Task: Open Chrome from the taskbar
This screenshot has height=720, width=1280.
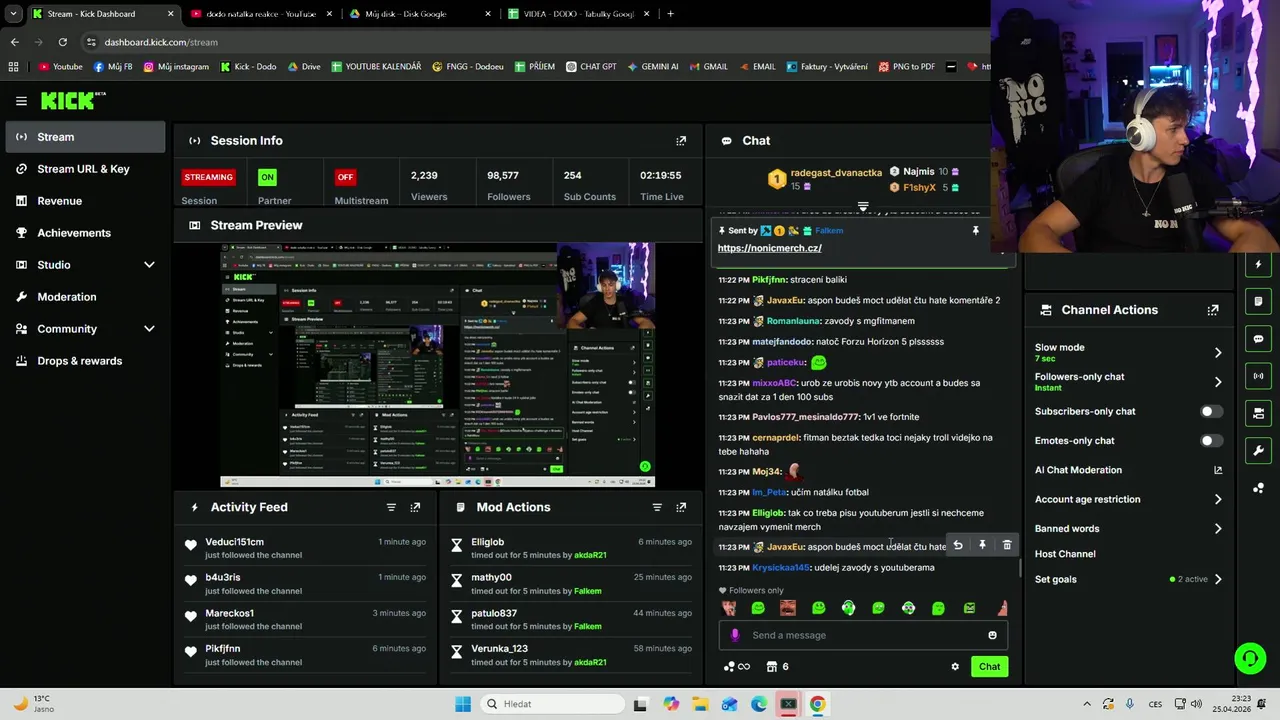Action: click(817, 704)
